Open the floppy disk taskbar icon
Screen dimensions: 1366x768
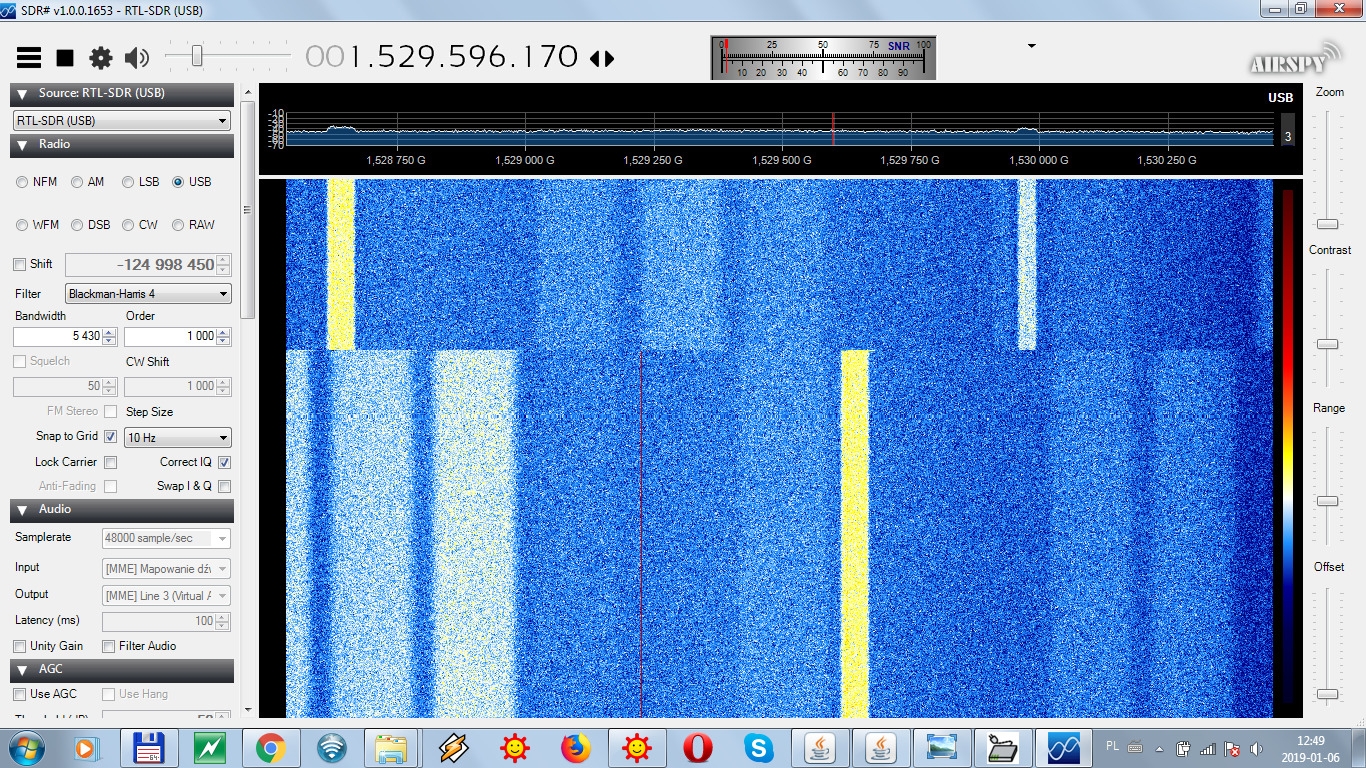click(148, 747)
